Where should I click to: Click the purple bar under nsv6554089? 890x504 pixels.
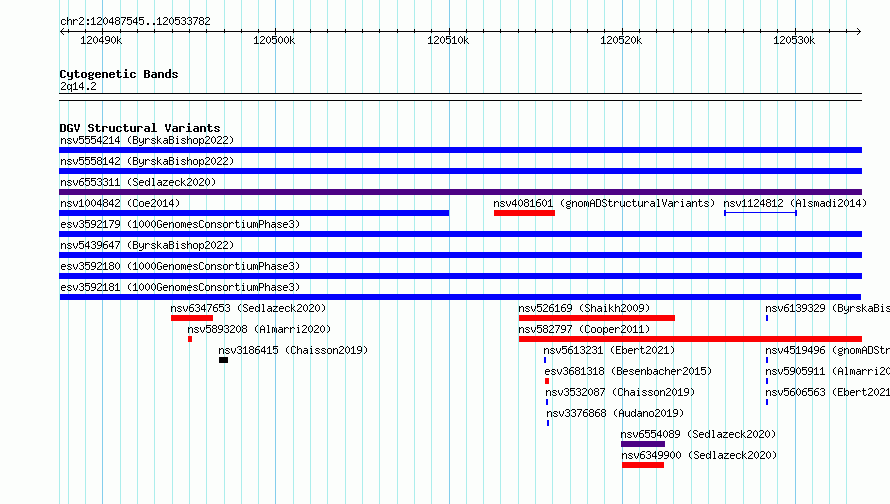click(643, 444)
